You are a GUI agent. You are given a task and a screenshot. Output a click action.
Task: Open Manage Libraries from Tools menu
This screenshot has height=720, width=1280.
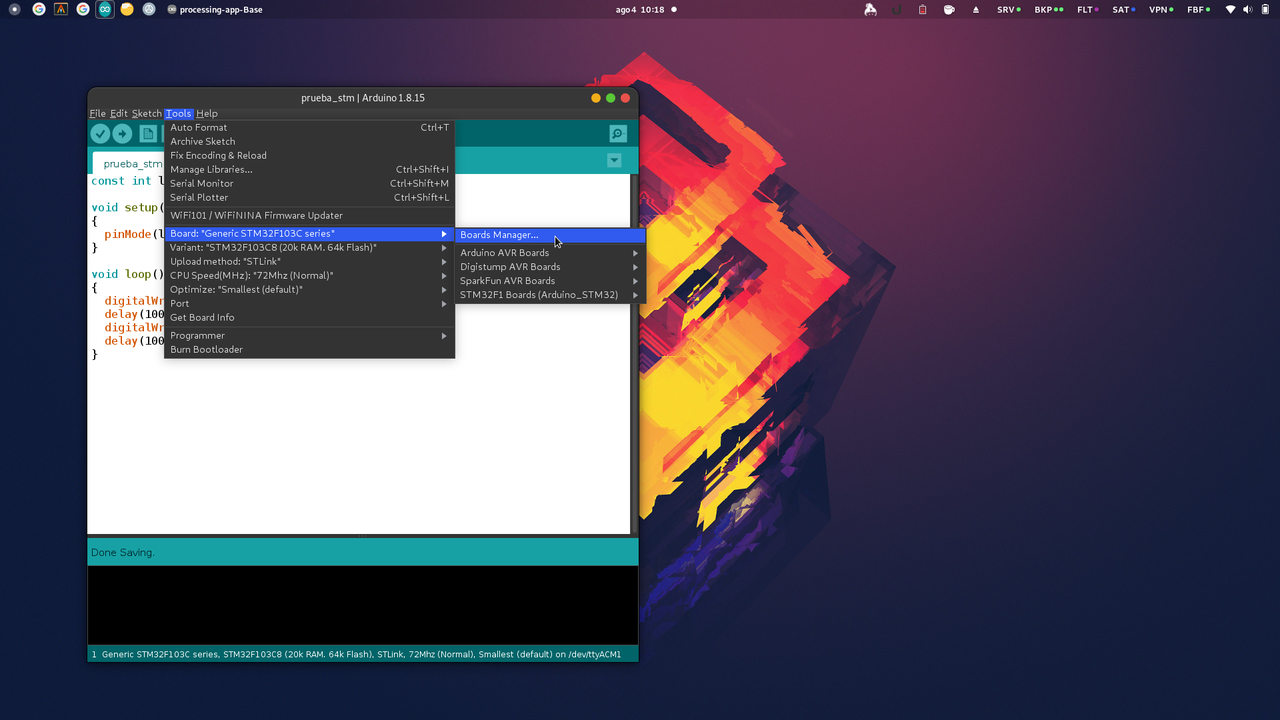[x=310, y=169]
